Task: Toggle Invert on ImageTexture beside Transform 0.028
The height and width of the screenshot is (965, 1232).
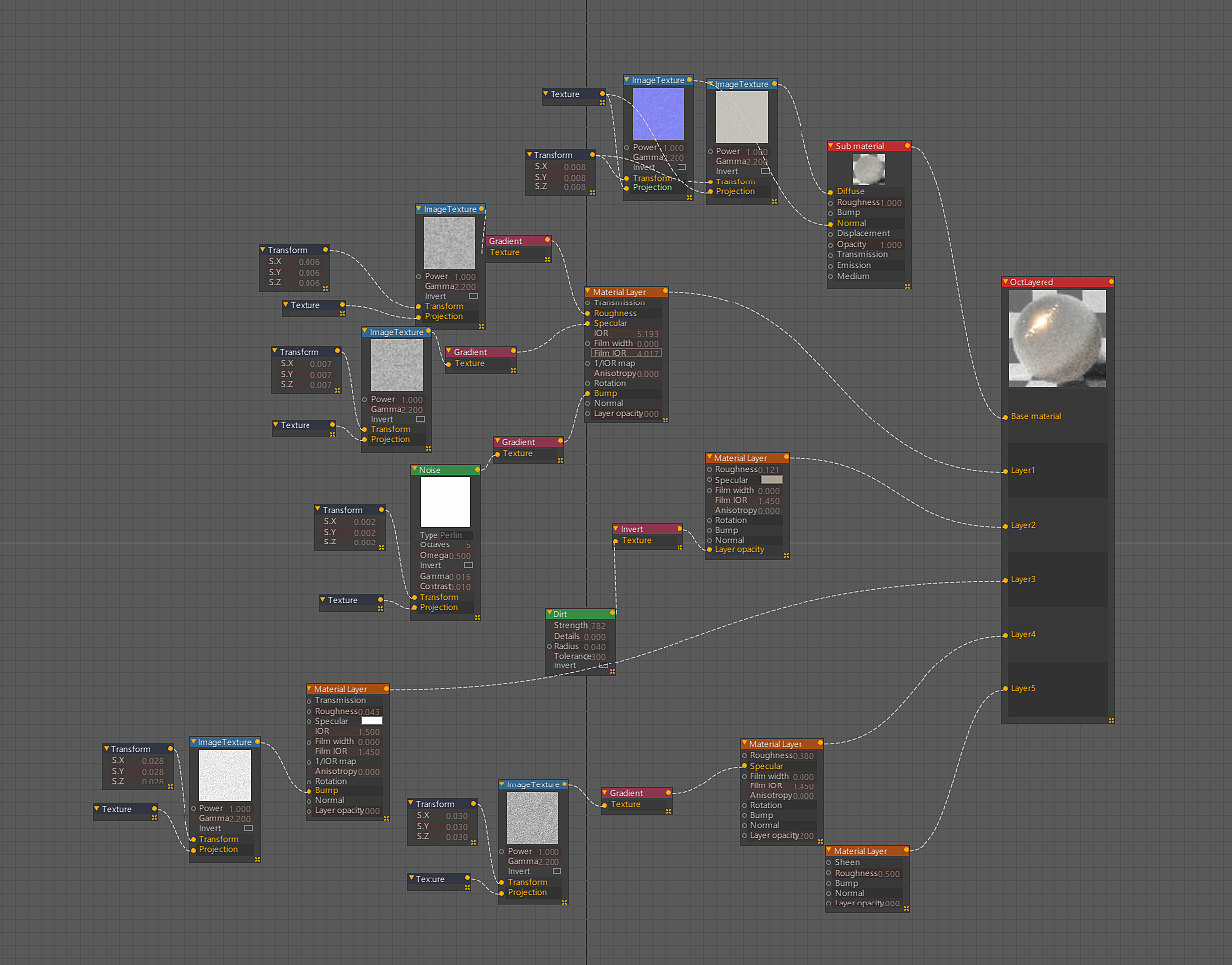Action: (x=248, y=828)
